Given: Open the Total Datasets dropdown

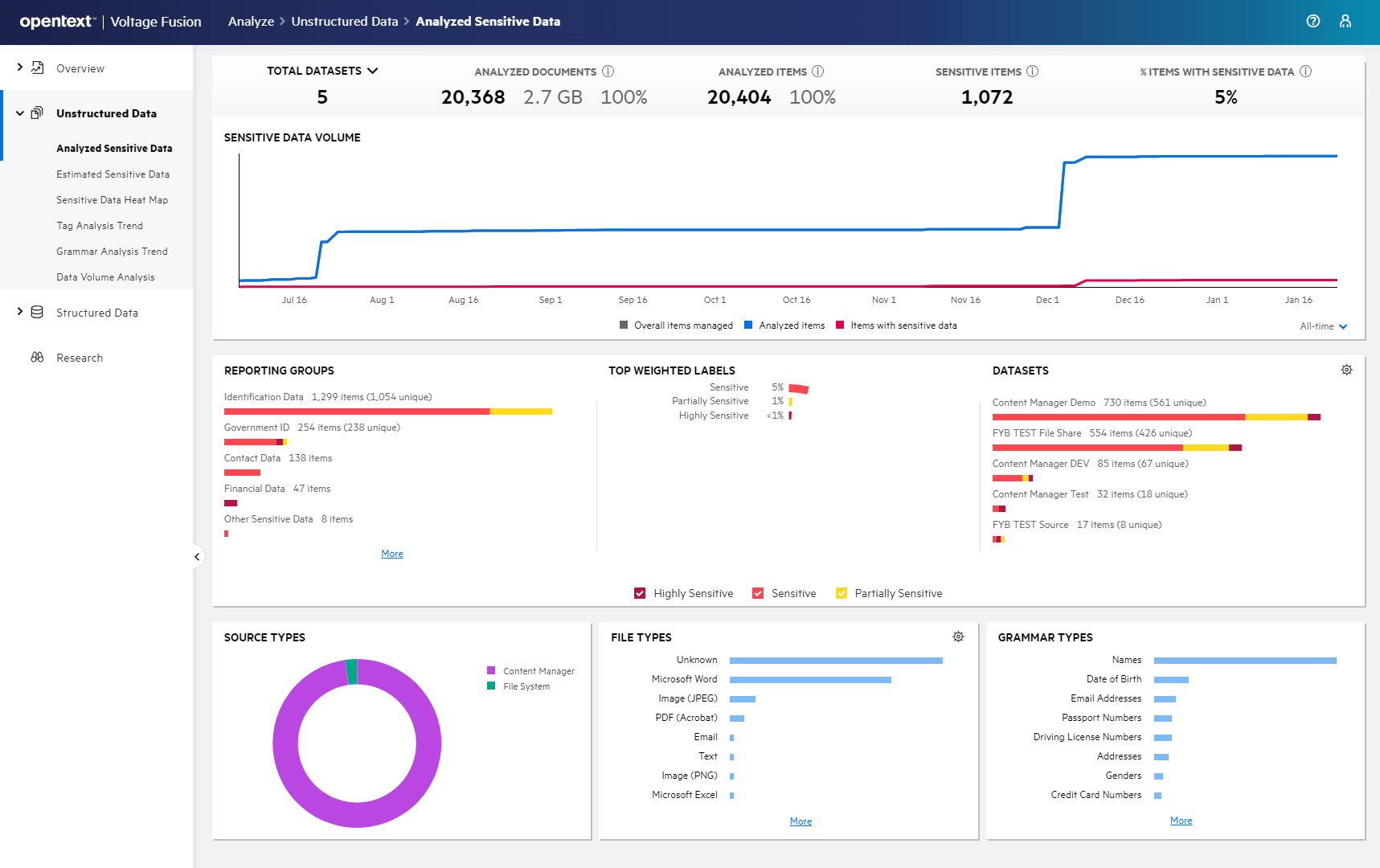Looking at the screenshot, I should coord(372,71).
